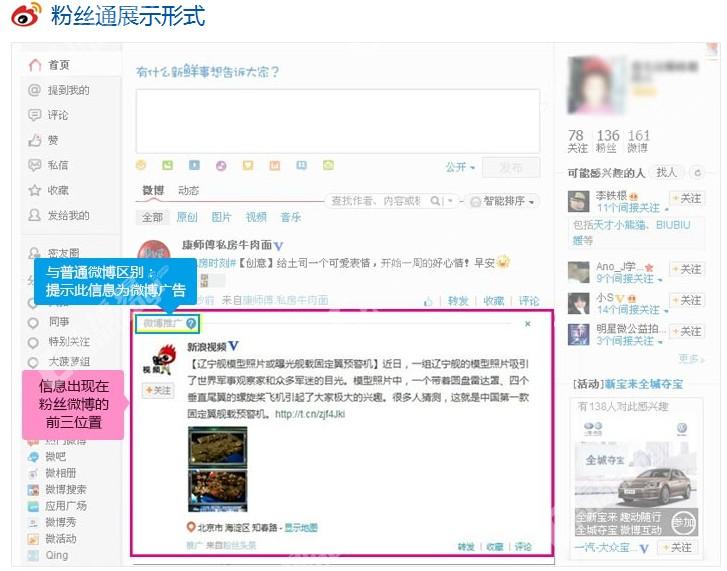Click the purple round icon under compose box

click(221, 165)
